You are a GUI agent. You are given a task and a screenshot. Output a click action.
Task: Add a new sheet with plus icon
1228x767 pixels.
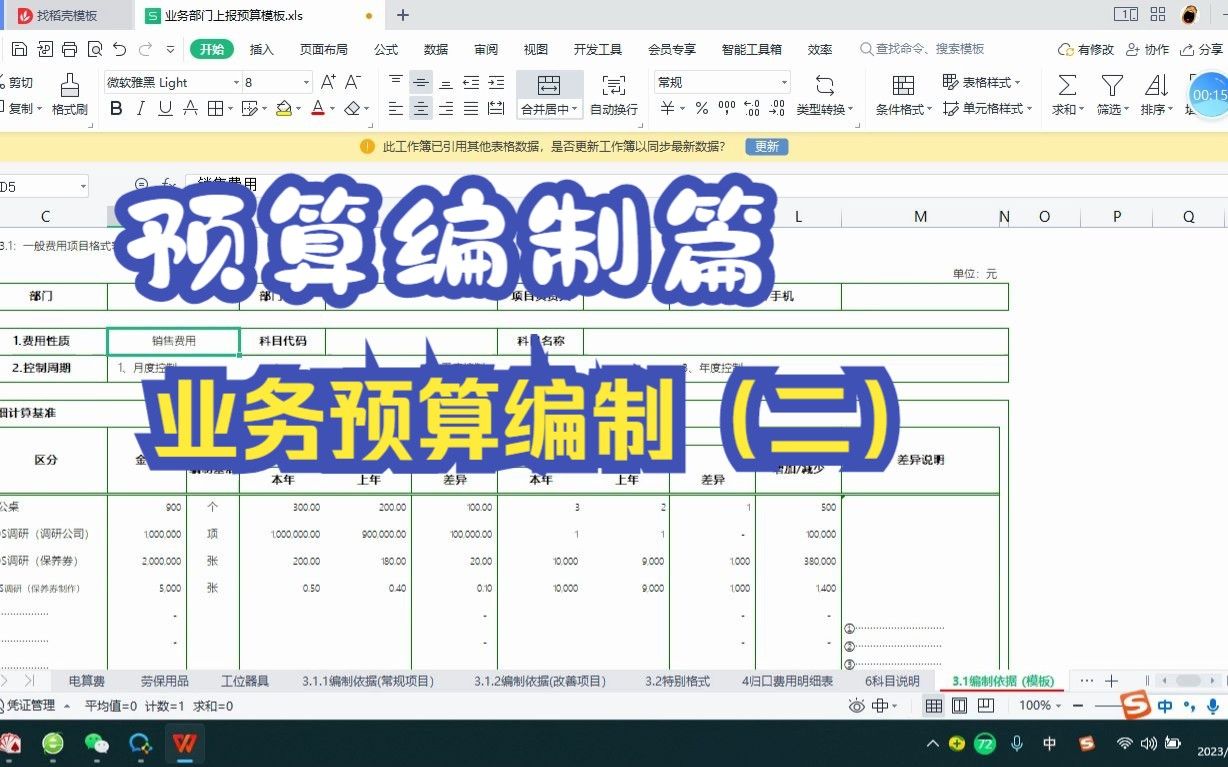pyautogui.click(x=1111, y=681)
